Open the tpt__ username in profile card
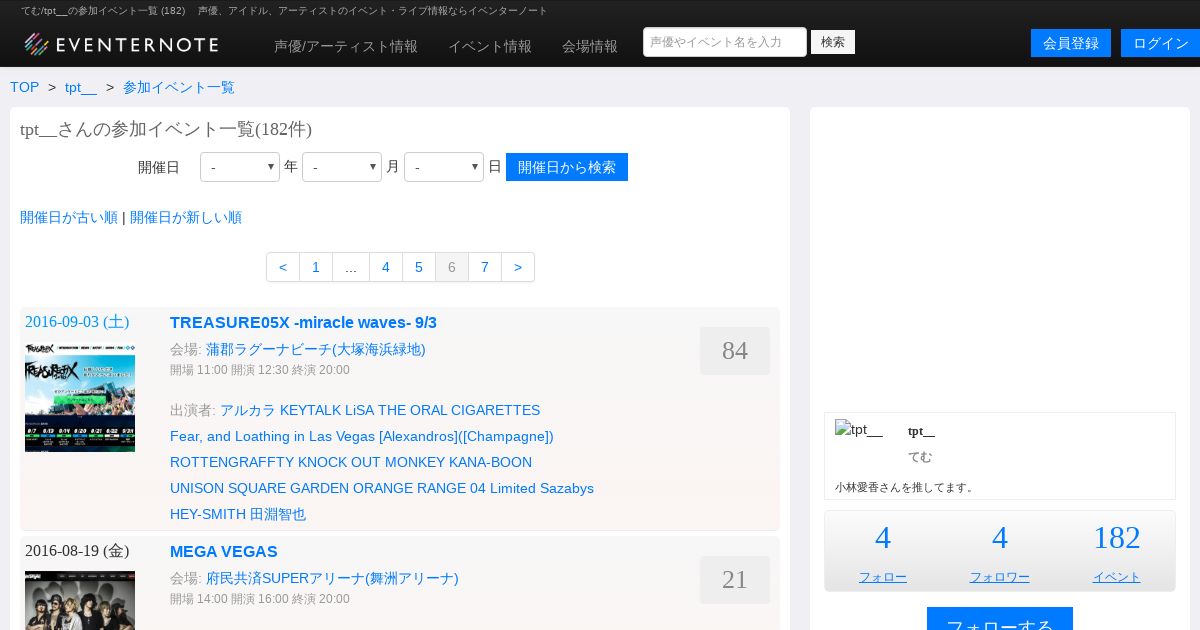This screenshot has width=1200, height=630. 921,431
